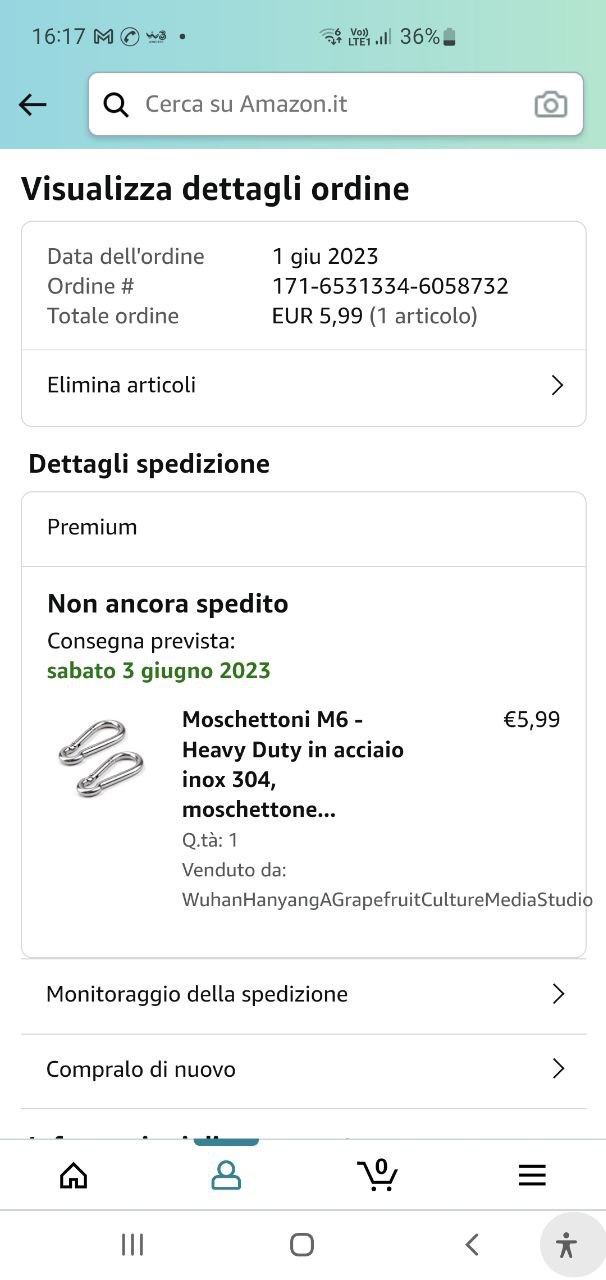
Task: Open Monitoraggio della spedizione chevron
Action: click(558, 994)
